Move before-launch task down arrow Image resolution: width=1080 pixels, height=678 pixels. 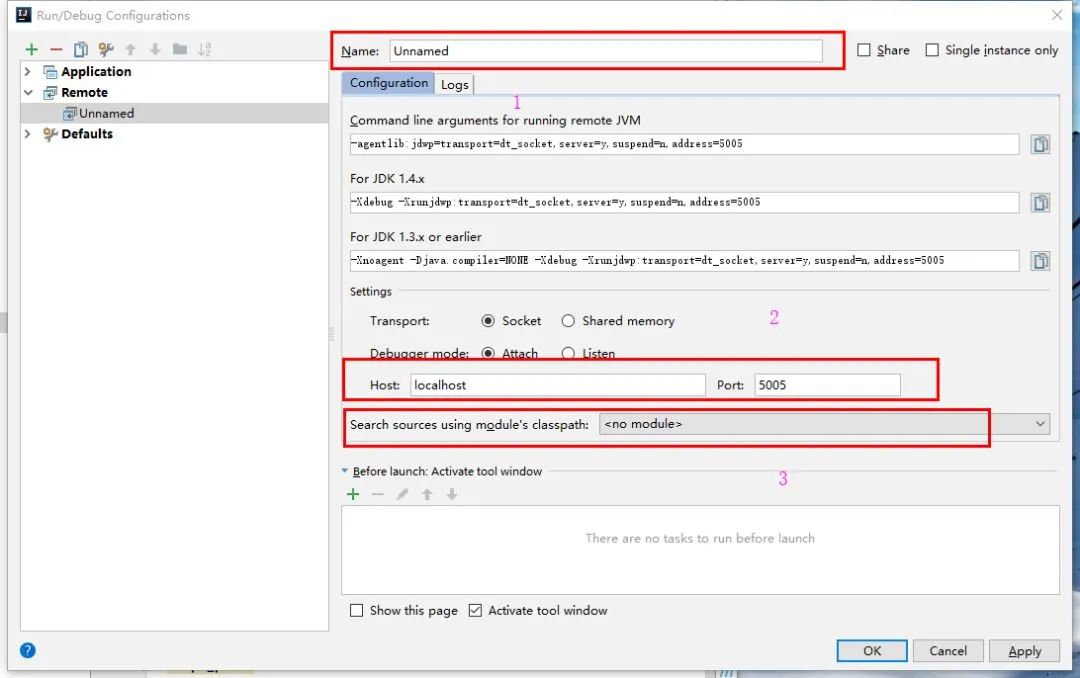[452, 494]
